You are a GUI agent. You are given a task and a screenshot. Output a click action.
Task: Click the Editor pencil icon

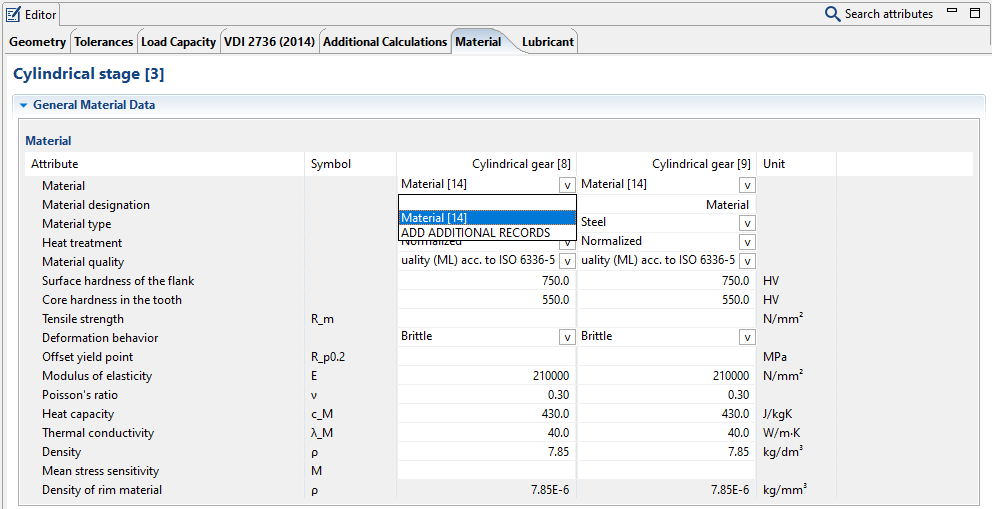click(x=14, y=14)
